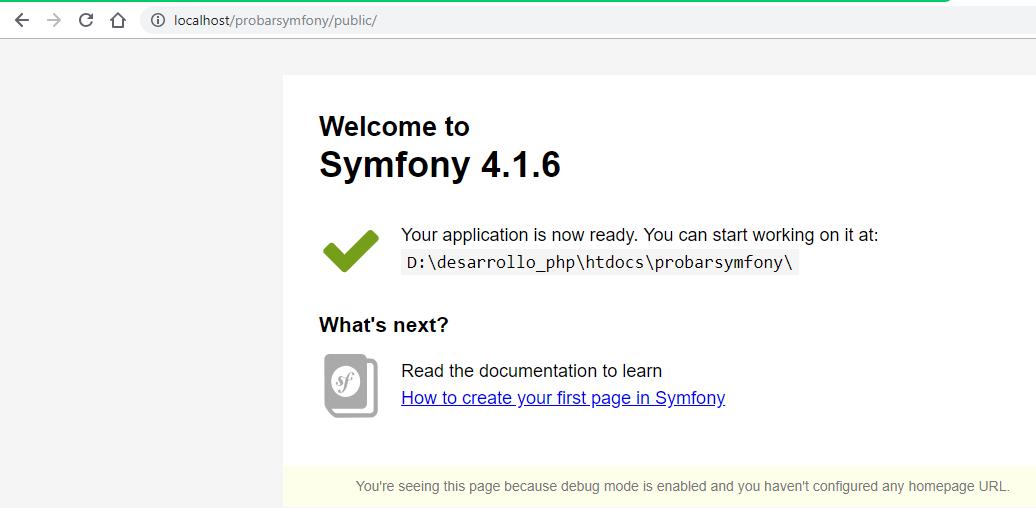Click "Read the documentation to learn" text
Screen dimensions: 1036x508
[531, 371]
